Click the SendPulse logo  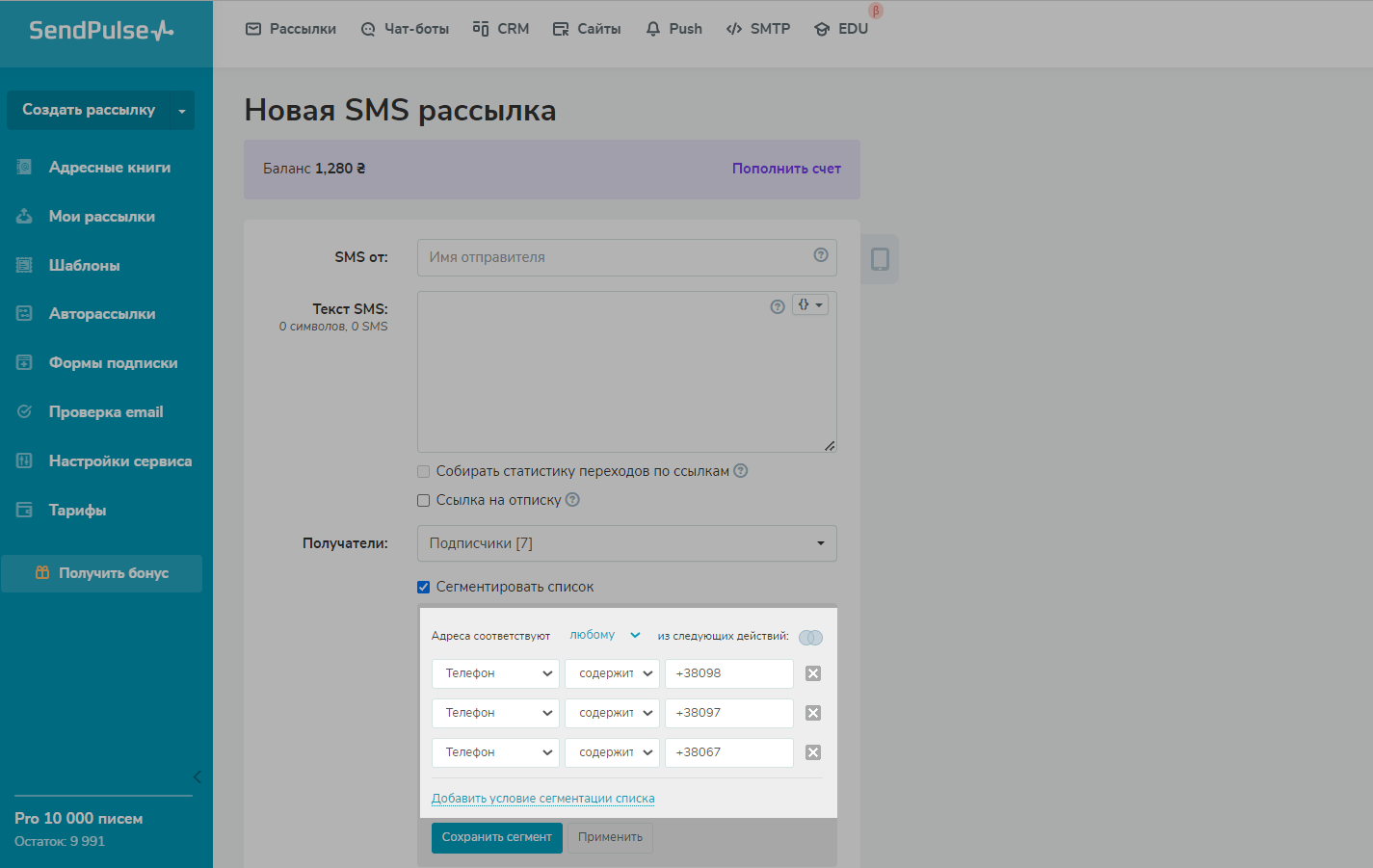(x=101, y=31)
